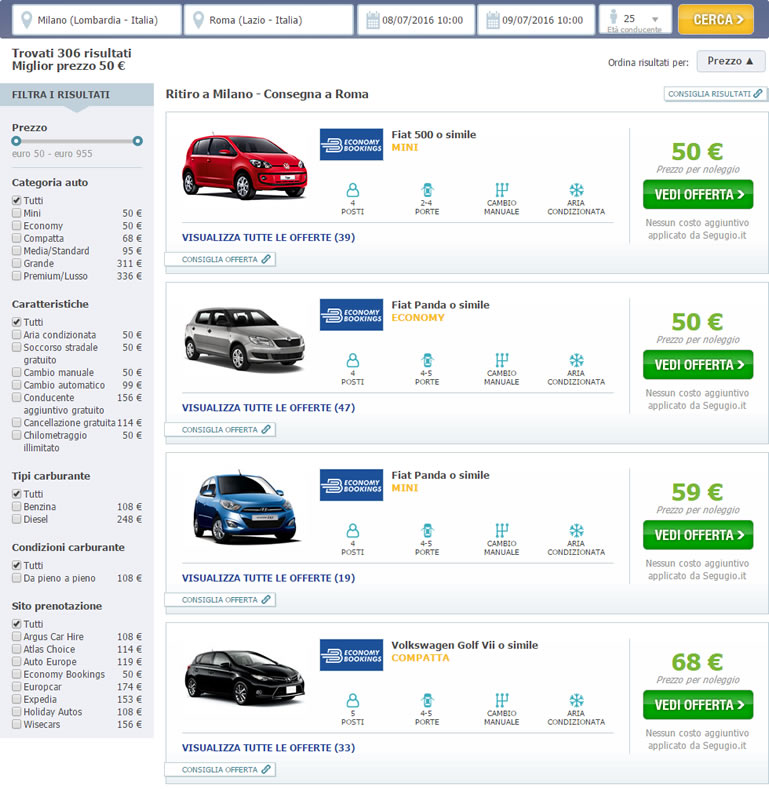Click the Milano pickup location input field
The width and height of the screenshot is (769, 789).
point(97,20)
